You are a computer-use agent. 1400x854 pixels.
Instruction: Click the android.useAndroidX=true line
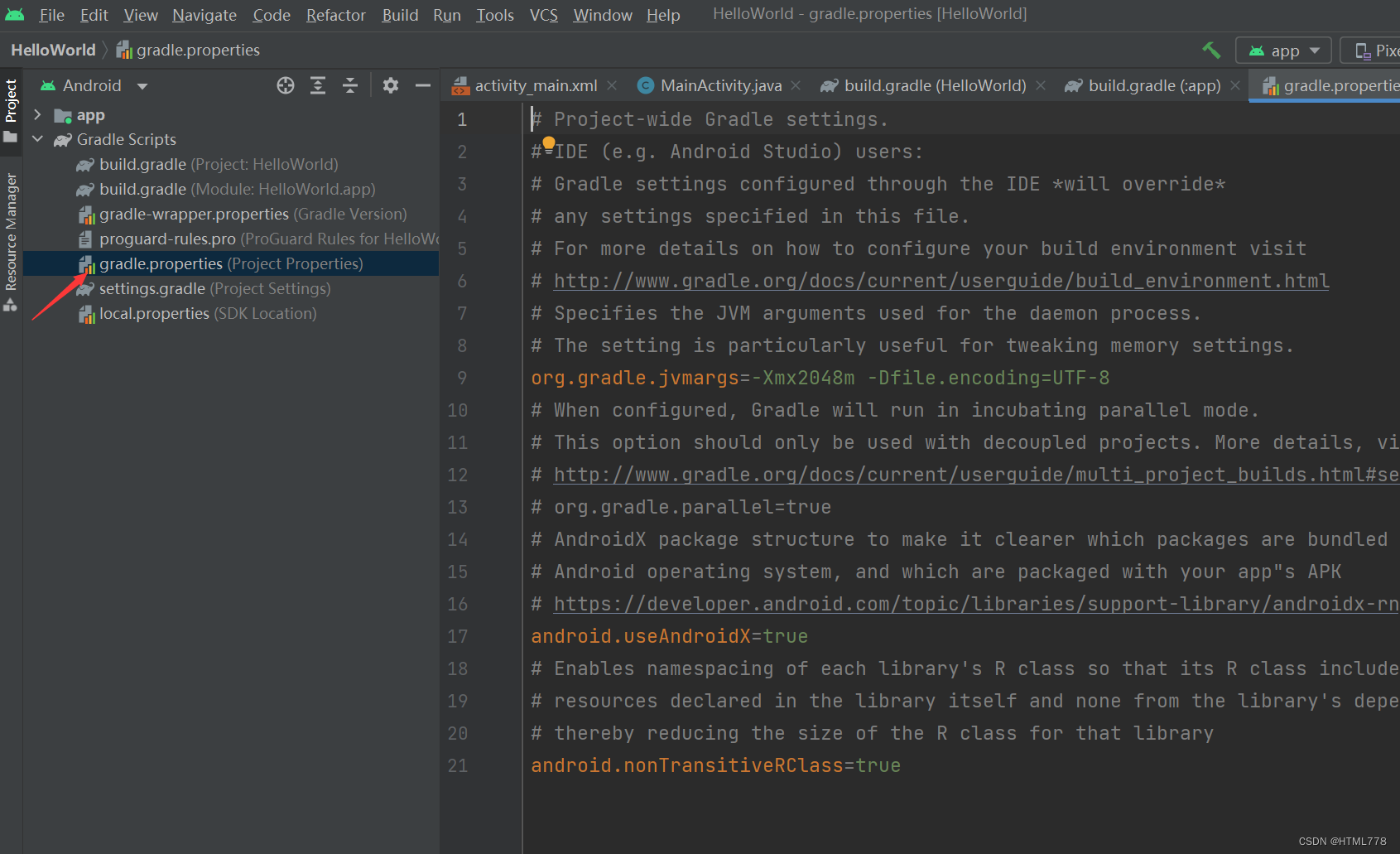(669, 637)
